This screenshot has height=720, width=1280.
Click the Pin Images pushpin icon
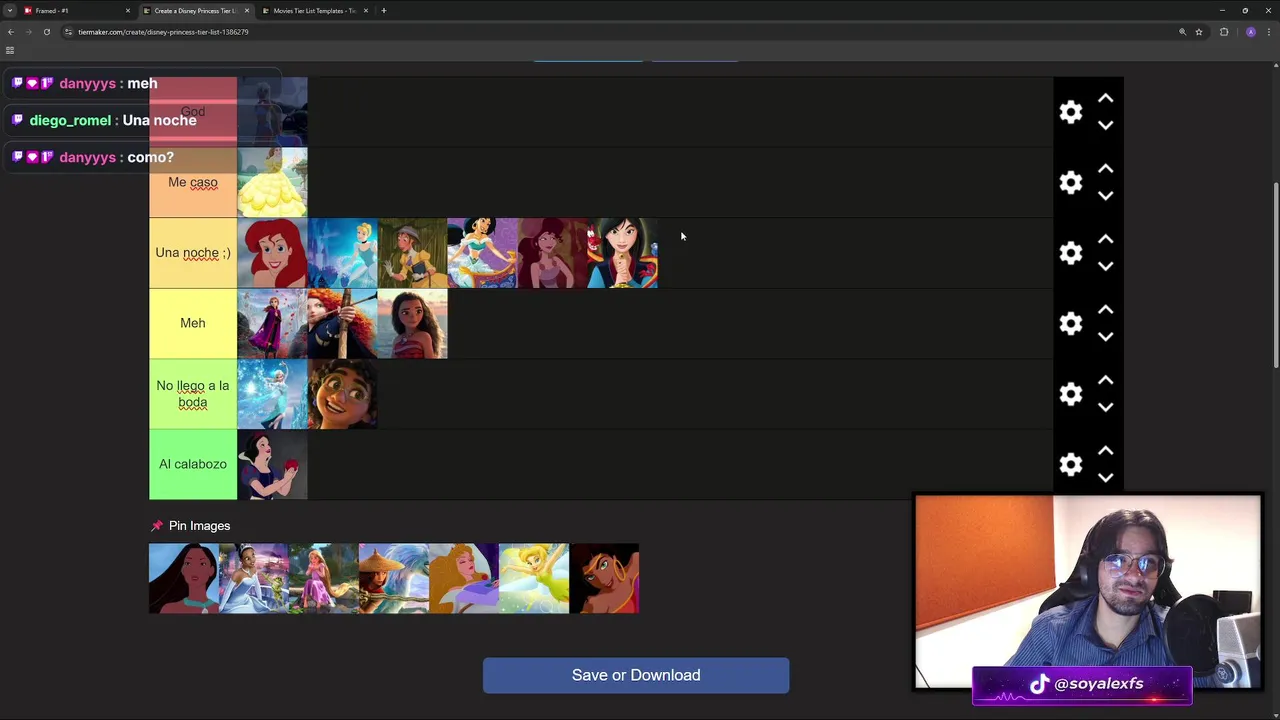click(x=156, y=526)
